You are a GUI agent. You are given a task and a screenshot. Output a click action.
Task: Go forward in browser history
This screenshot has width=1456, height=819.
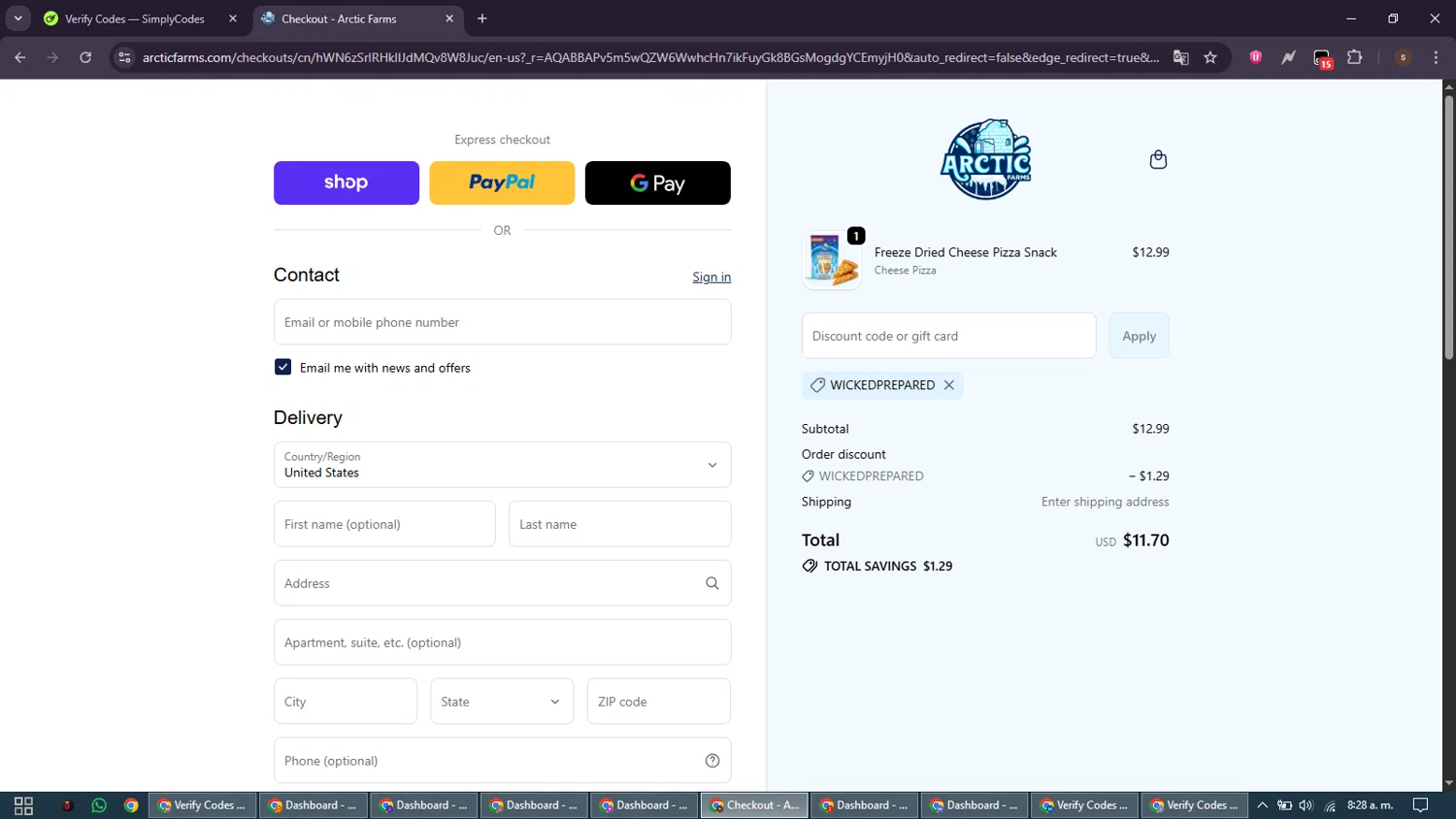click(x=52, y=57)
